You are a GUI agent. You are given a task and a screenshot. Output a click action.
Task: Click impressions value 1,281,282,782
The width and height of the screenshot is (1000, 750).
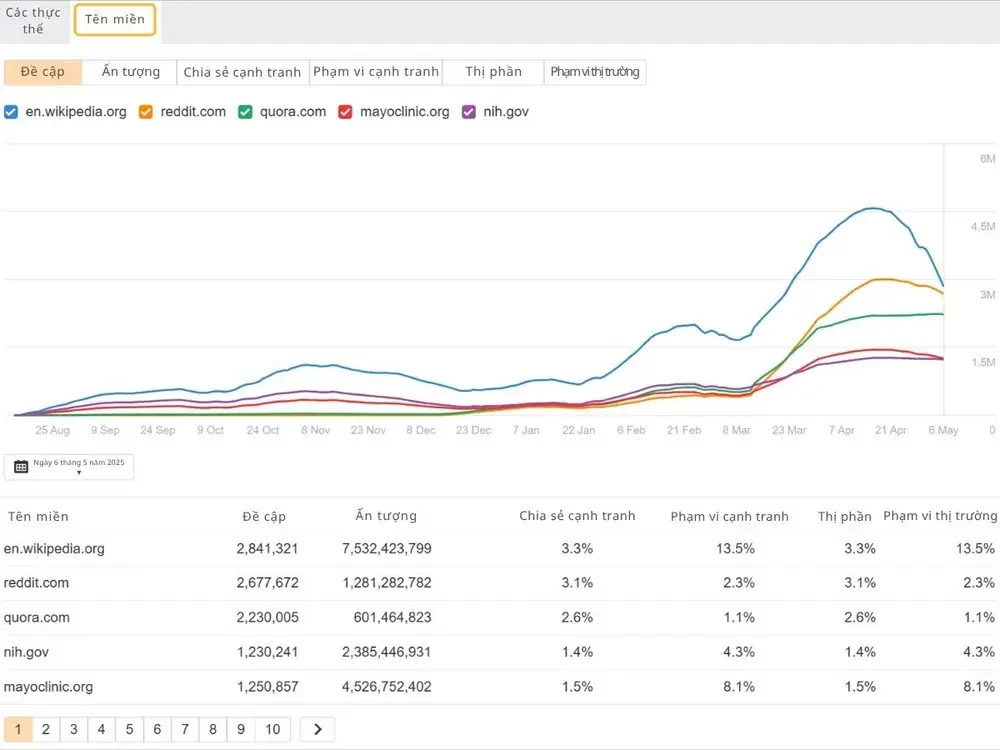[x=386, y=583]
